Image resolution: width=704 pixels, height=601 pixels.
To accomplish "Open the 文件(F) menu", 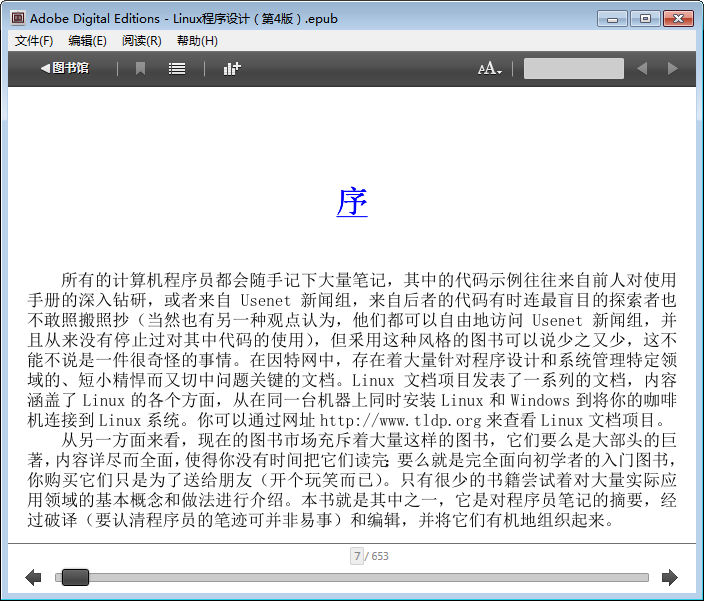I will coord(34,41).
